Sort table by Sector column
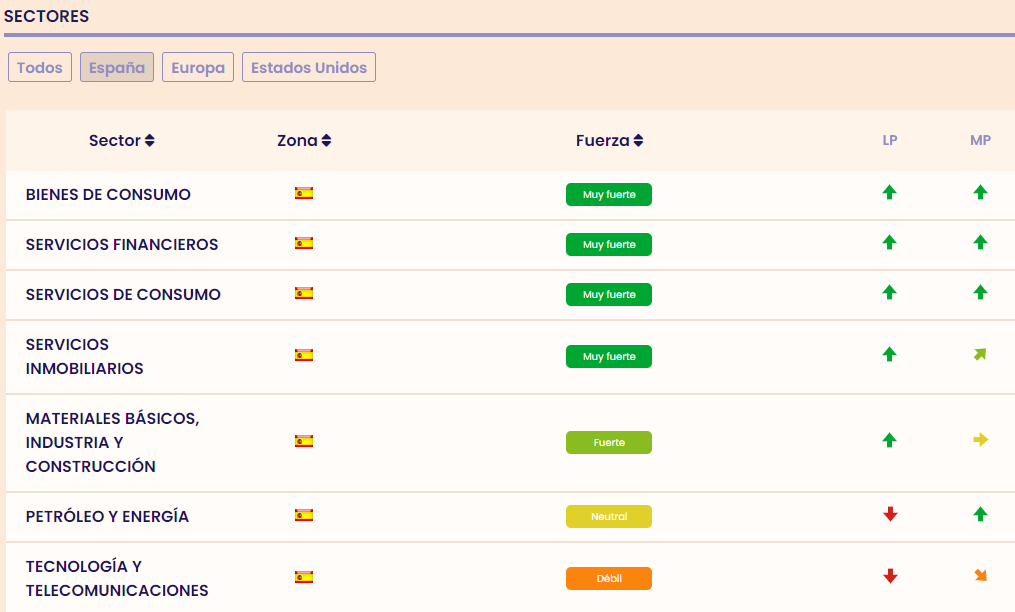This screenshot has height=612, width=1015. [121, 141]
